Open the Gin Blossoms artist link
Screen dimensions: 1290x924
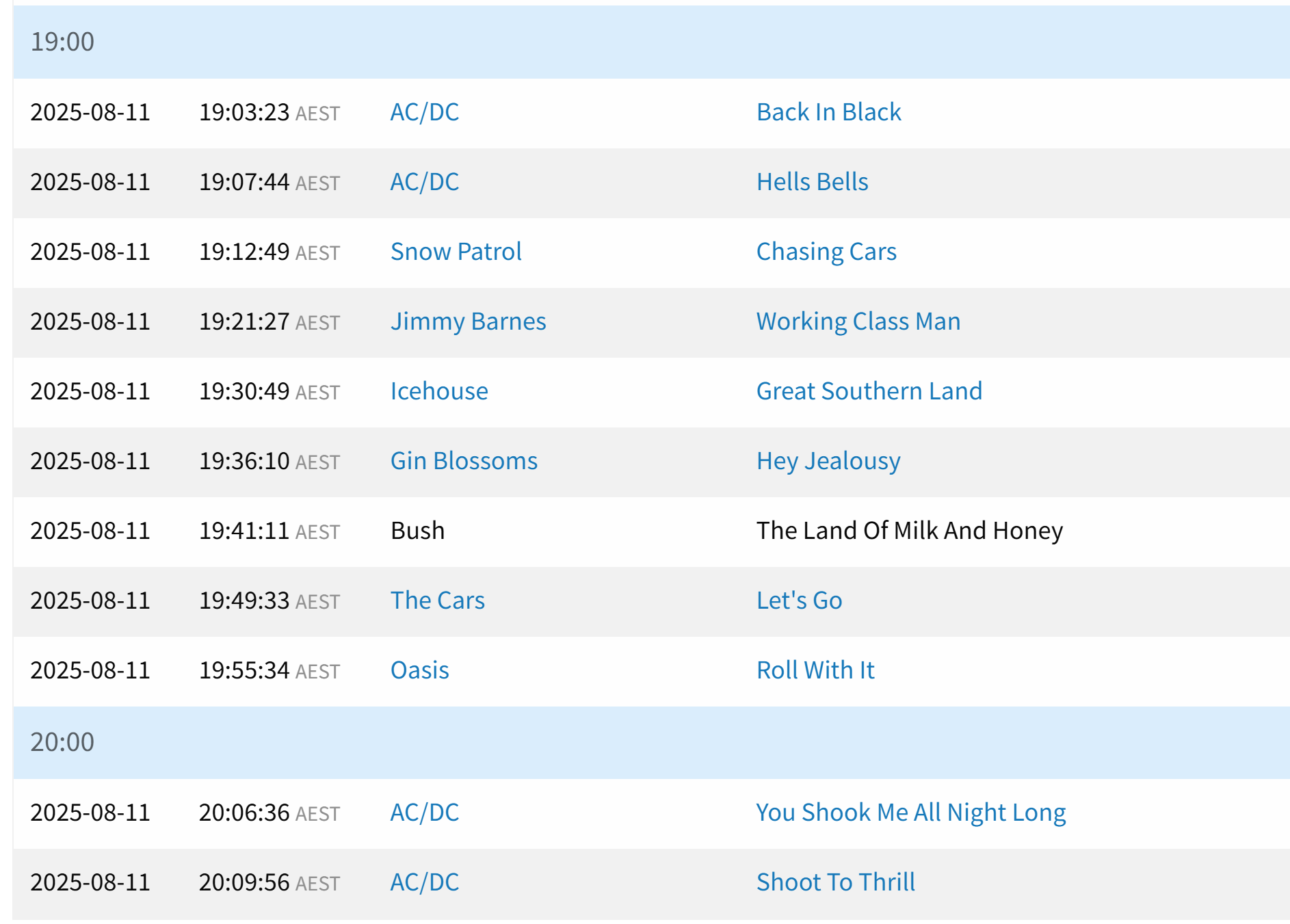pos(463,461)
